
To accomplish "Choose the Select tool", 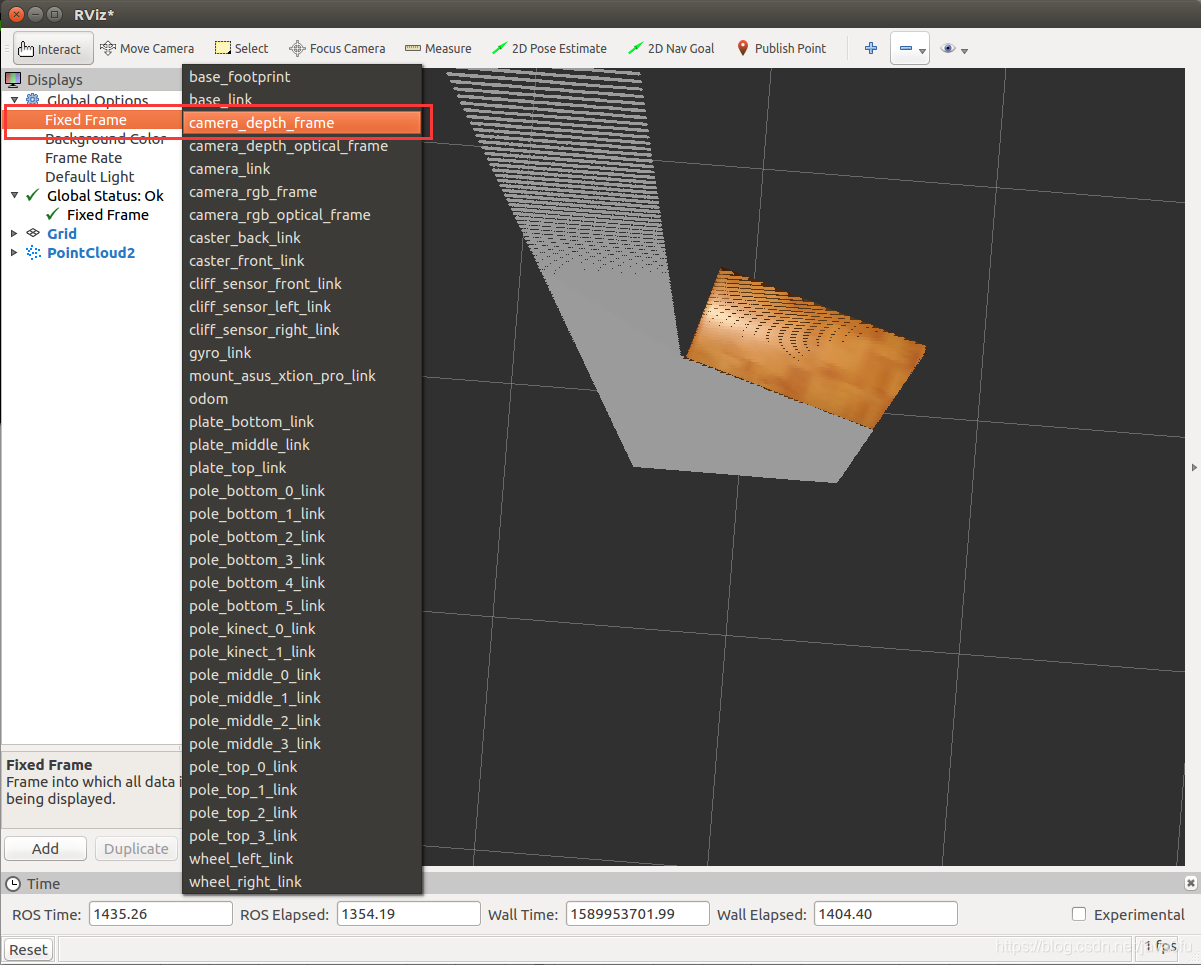I will [241, 48].
